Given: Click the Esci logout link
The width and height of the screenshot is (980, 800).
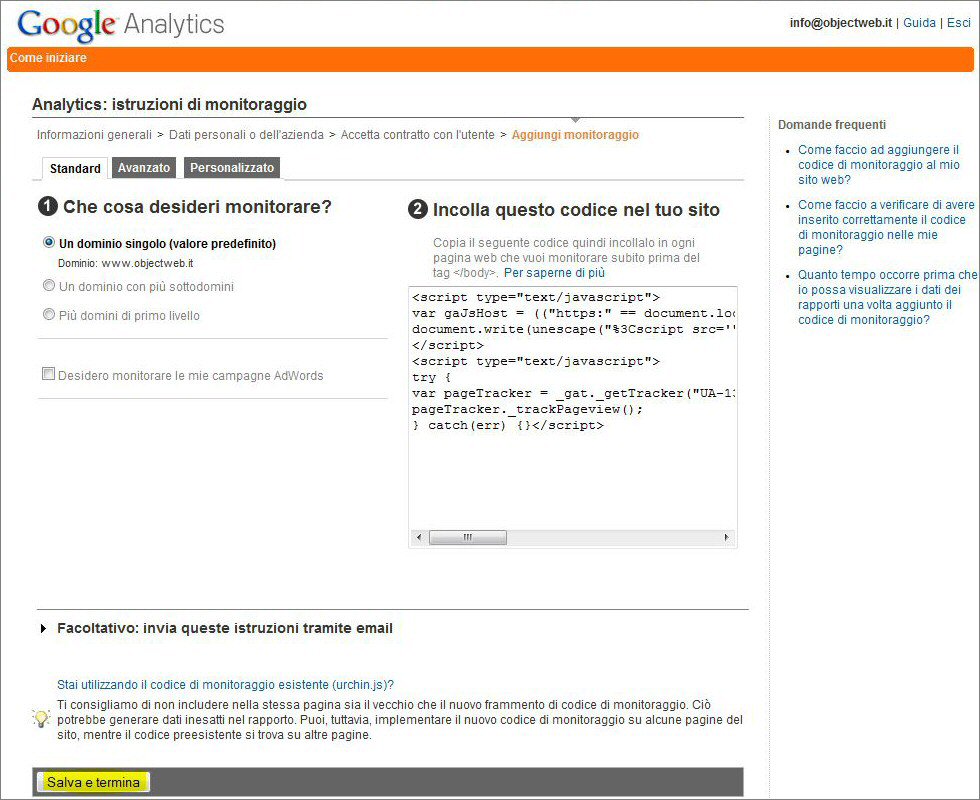Looking at the screenshot, I should 958,23.
